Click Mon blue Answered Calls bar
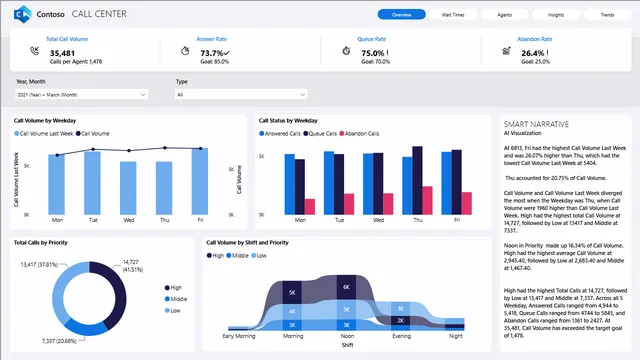This screenshot has height=360, width=640. pyautogui.click(x=290, y=184)
